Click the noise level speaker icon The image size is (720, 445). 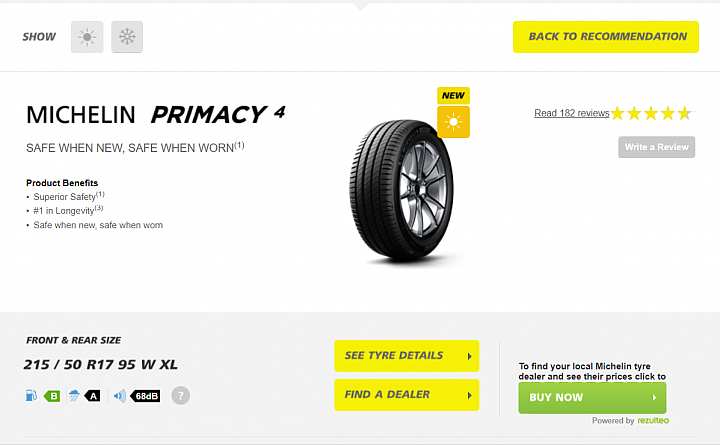(119, 395)
